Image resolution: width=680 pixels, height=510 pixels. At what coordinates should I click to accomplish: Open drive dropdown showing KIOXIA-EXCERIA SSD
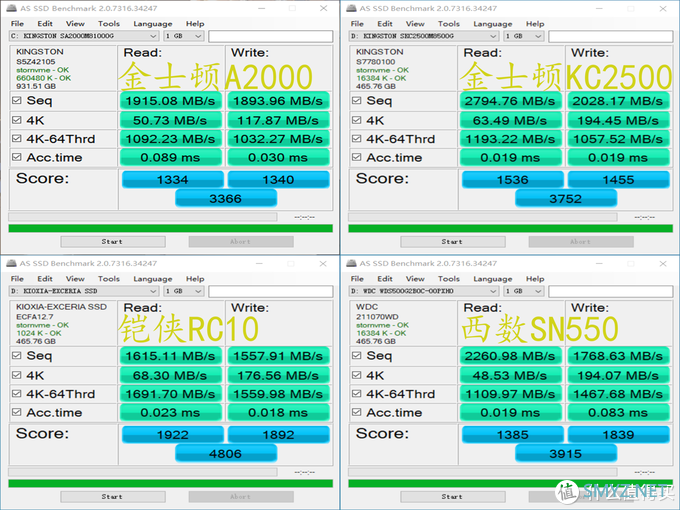click(84, 291)
